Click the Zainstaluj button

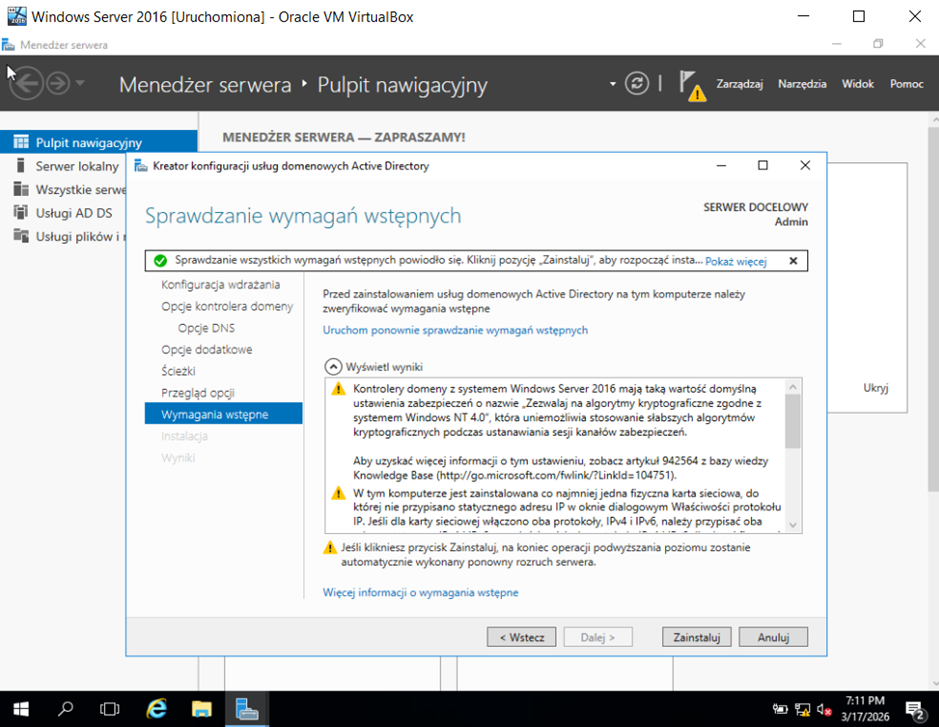click(696, 637)
